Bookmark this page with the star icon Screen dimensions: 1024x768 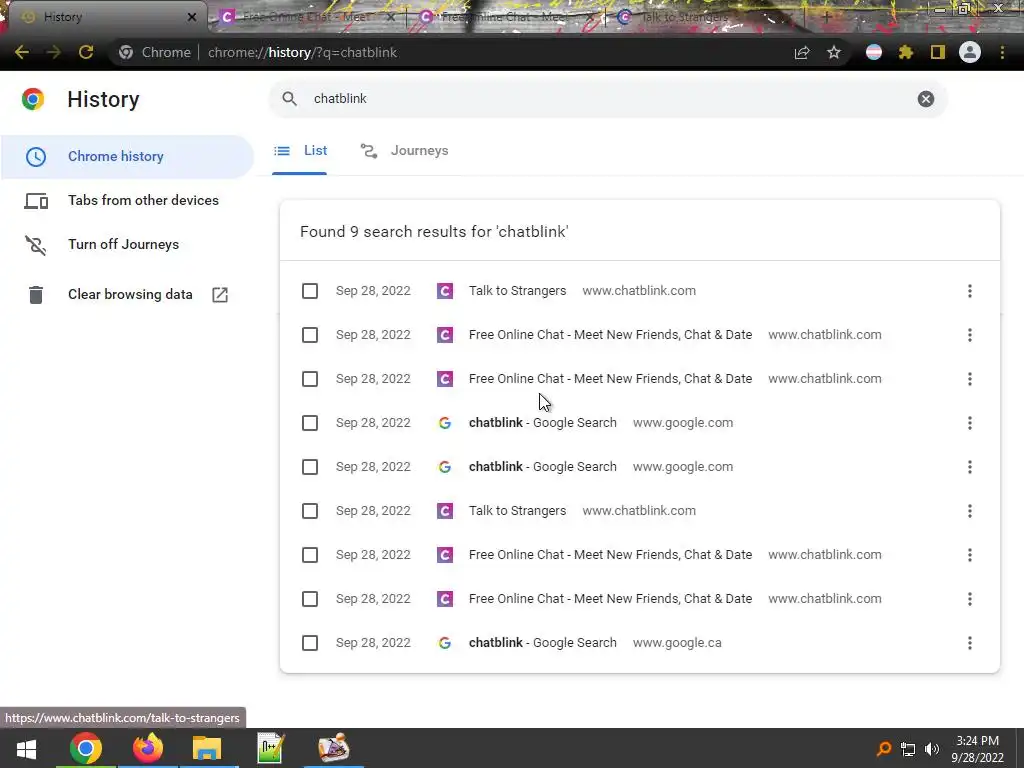coord(834,52)
